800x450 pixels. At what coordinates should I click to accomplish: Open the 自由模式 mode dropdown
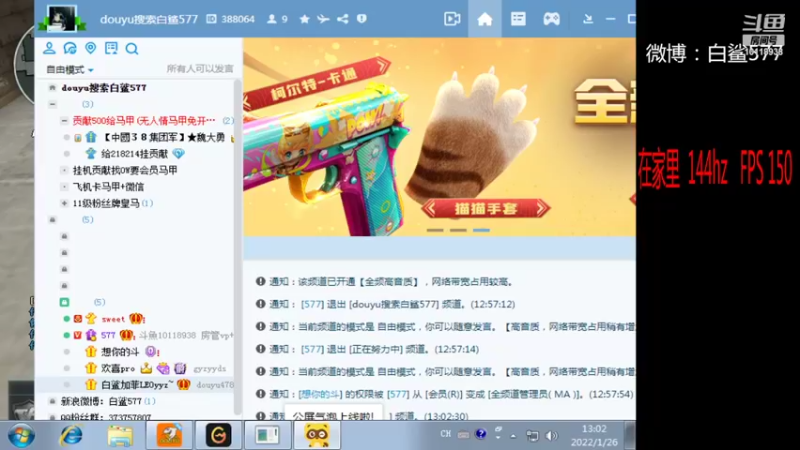70,69
